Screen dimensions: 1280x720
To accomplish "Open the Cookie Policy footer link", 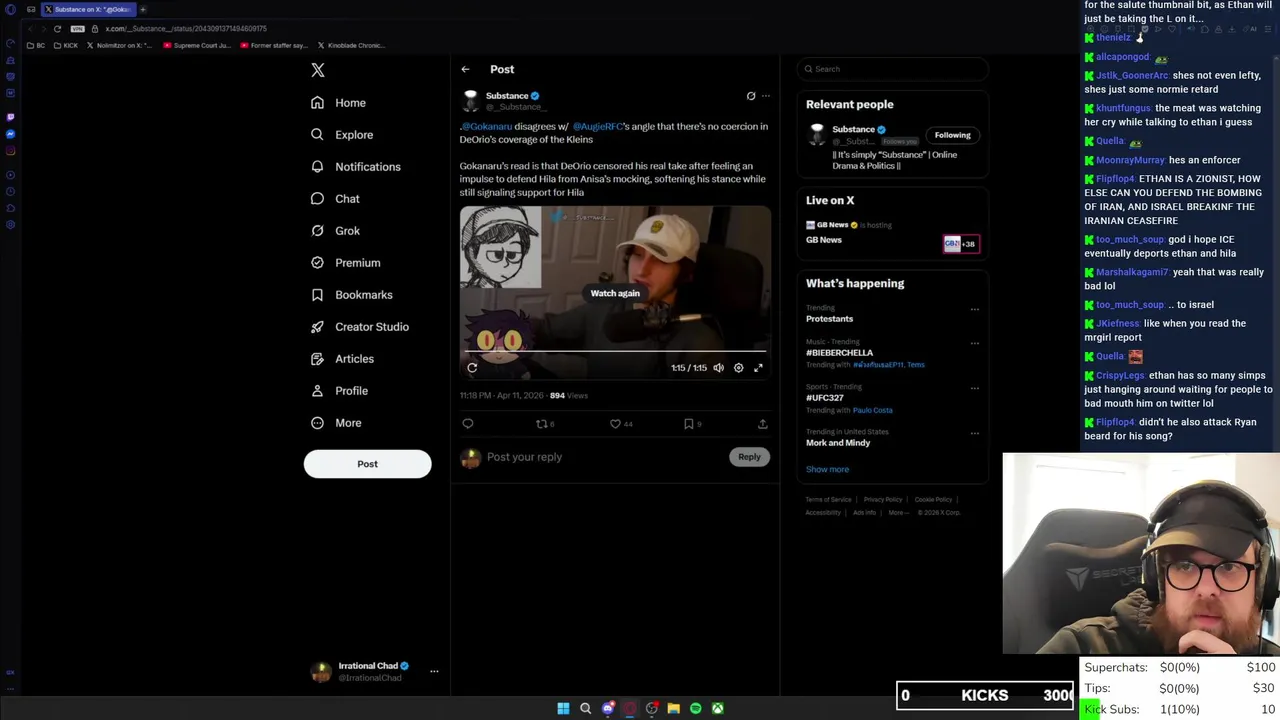I will tap(933, 500).
